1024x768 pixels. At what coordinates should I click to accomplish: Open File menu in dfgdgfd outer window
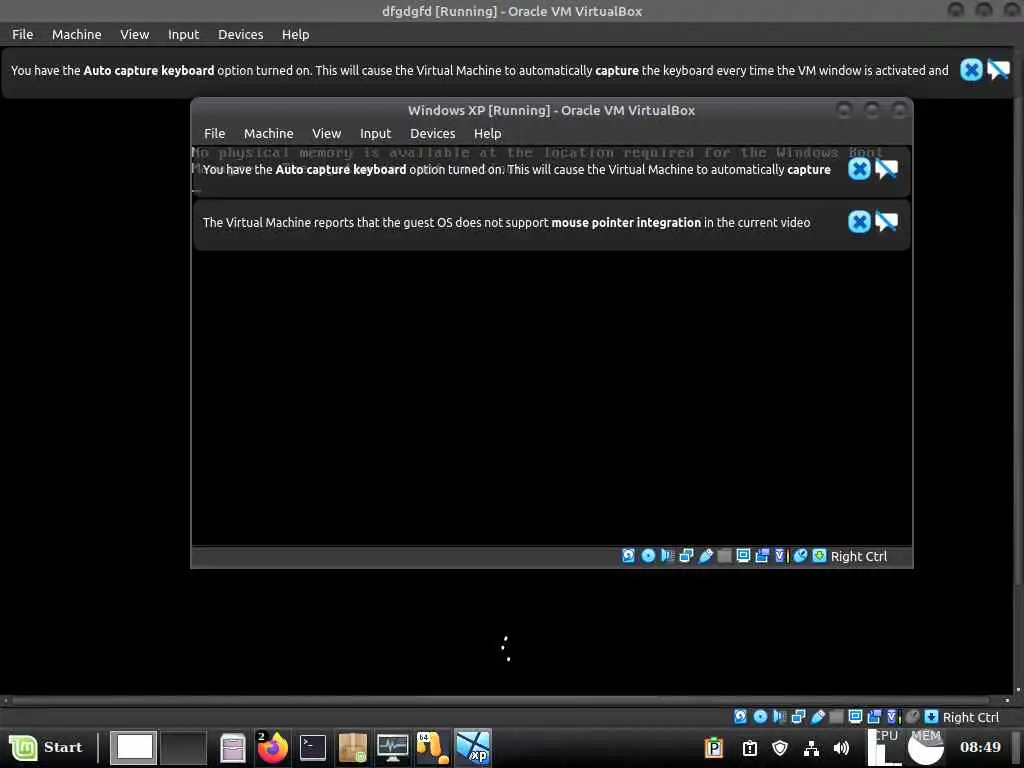pos(22,35)
